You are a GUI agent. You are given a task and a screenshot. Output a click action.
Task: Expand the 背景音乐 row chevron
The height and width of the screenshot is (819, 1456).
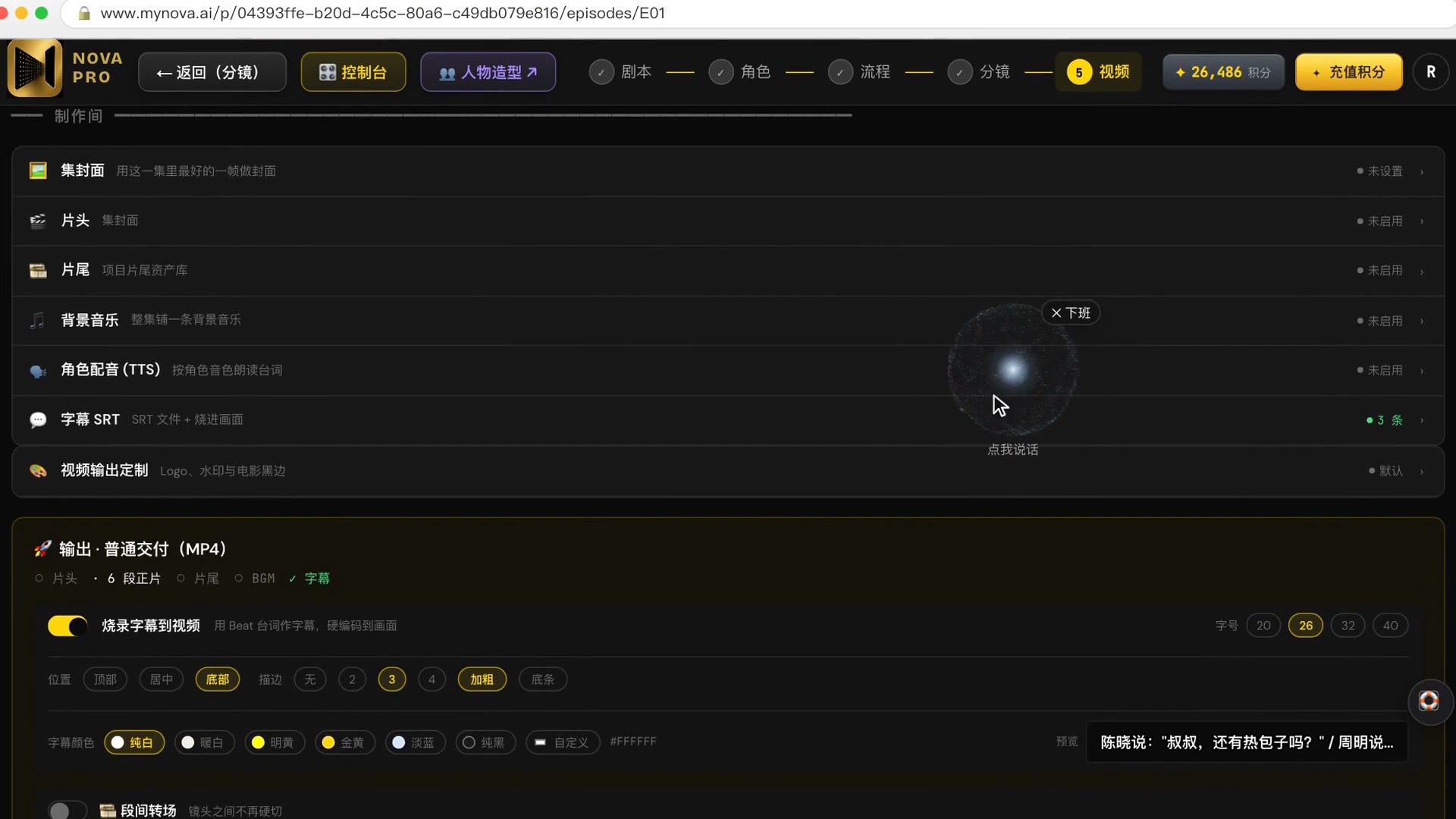(x=1422, y=321)
